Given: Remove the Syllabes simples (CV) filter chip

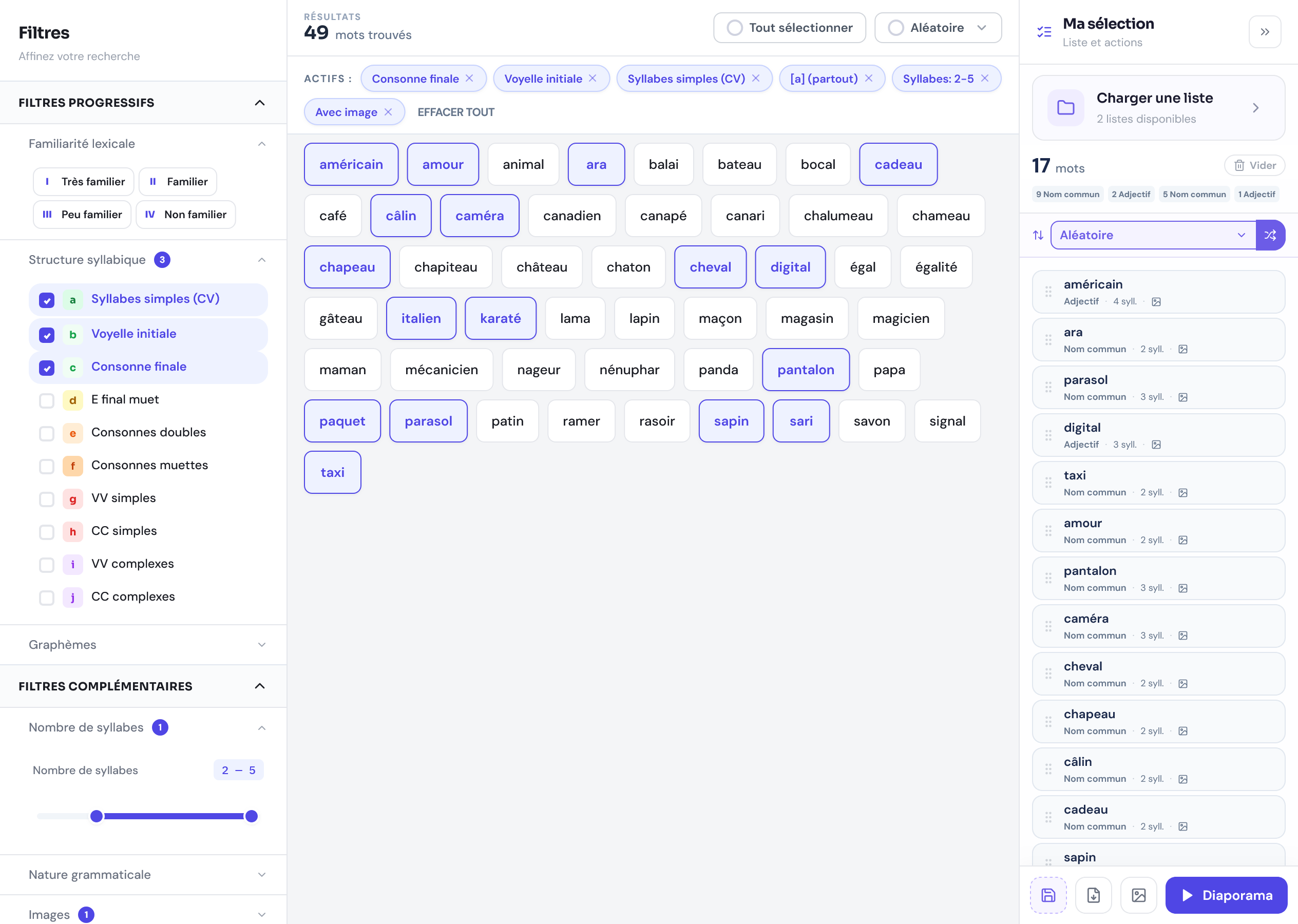Looking at the screenshot, I should click(756, 79).
